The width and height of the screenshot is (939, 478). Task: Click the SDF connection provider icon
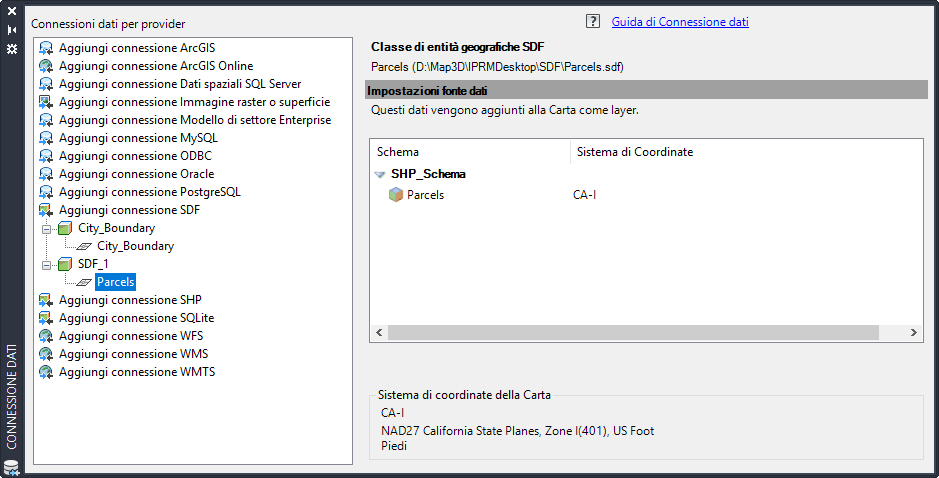point(46,210)
